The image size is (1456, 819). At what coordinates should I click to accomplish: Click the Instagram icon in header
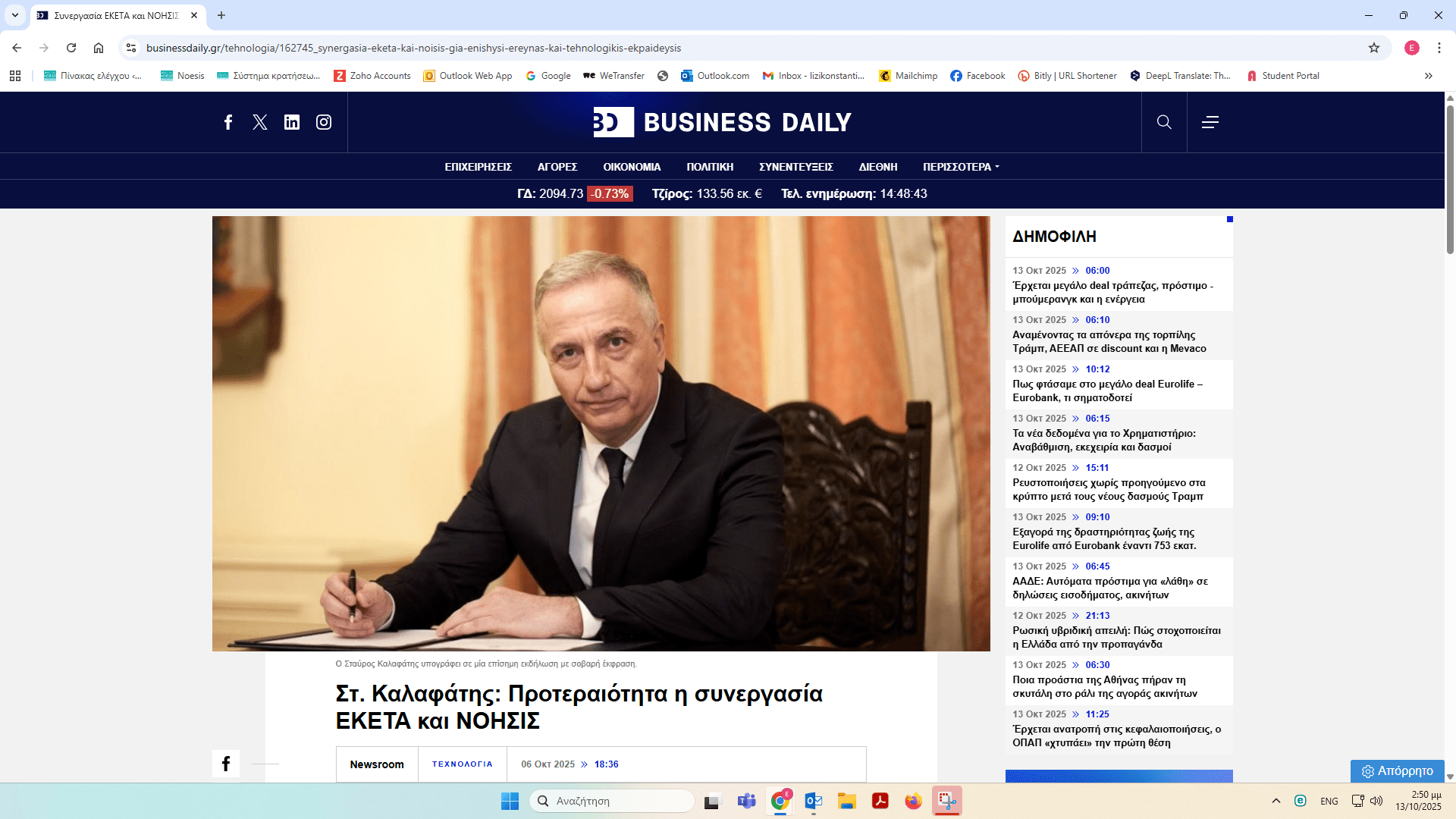(324, 122)
